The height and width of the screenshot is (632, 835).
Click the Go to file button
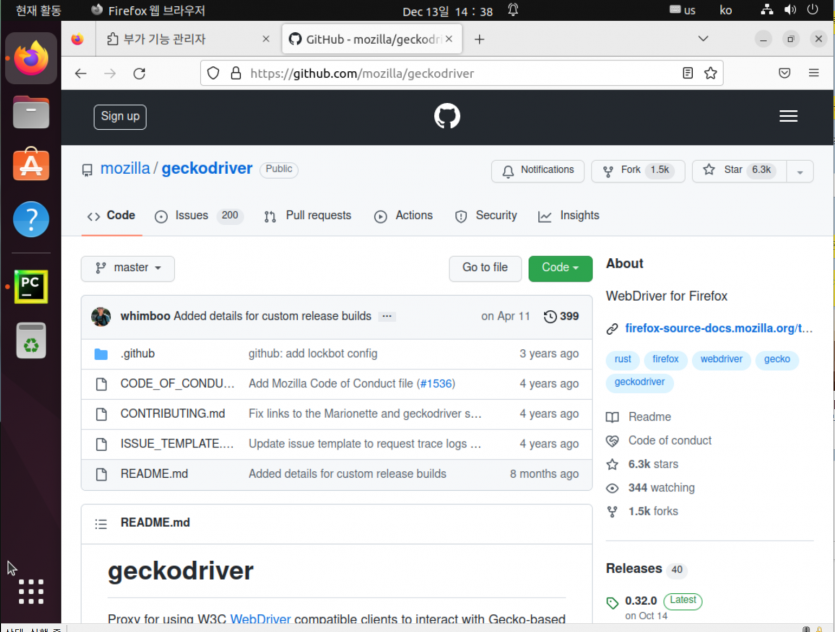point(485,268)
